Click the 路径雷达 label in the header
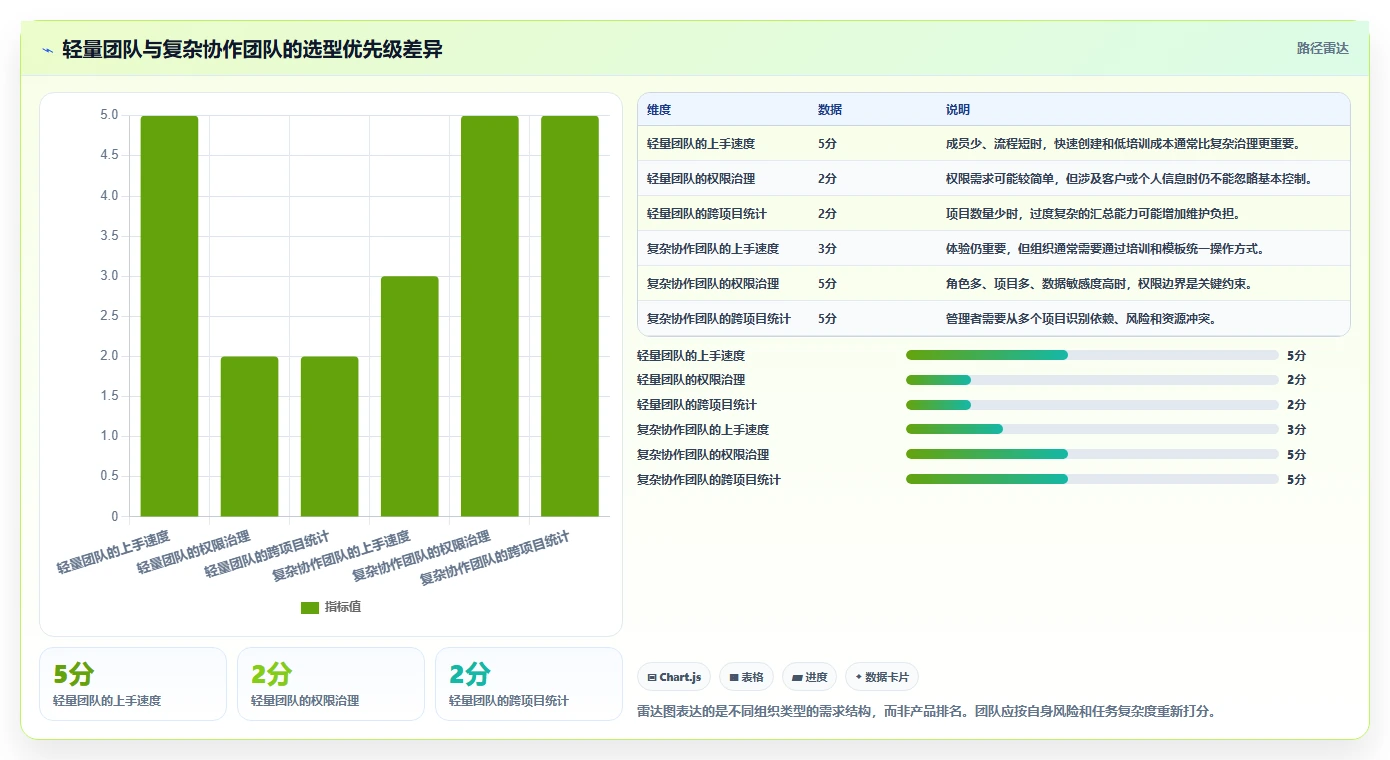The height and width of the screenshot is (760, 1390). pyautogui.click(x=1323, y=48)
